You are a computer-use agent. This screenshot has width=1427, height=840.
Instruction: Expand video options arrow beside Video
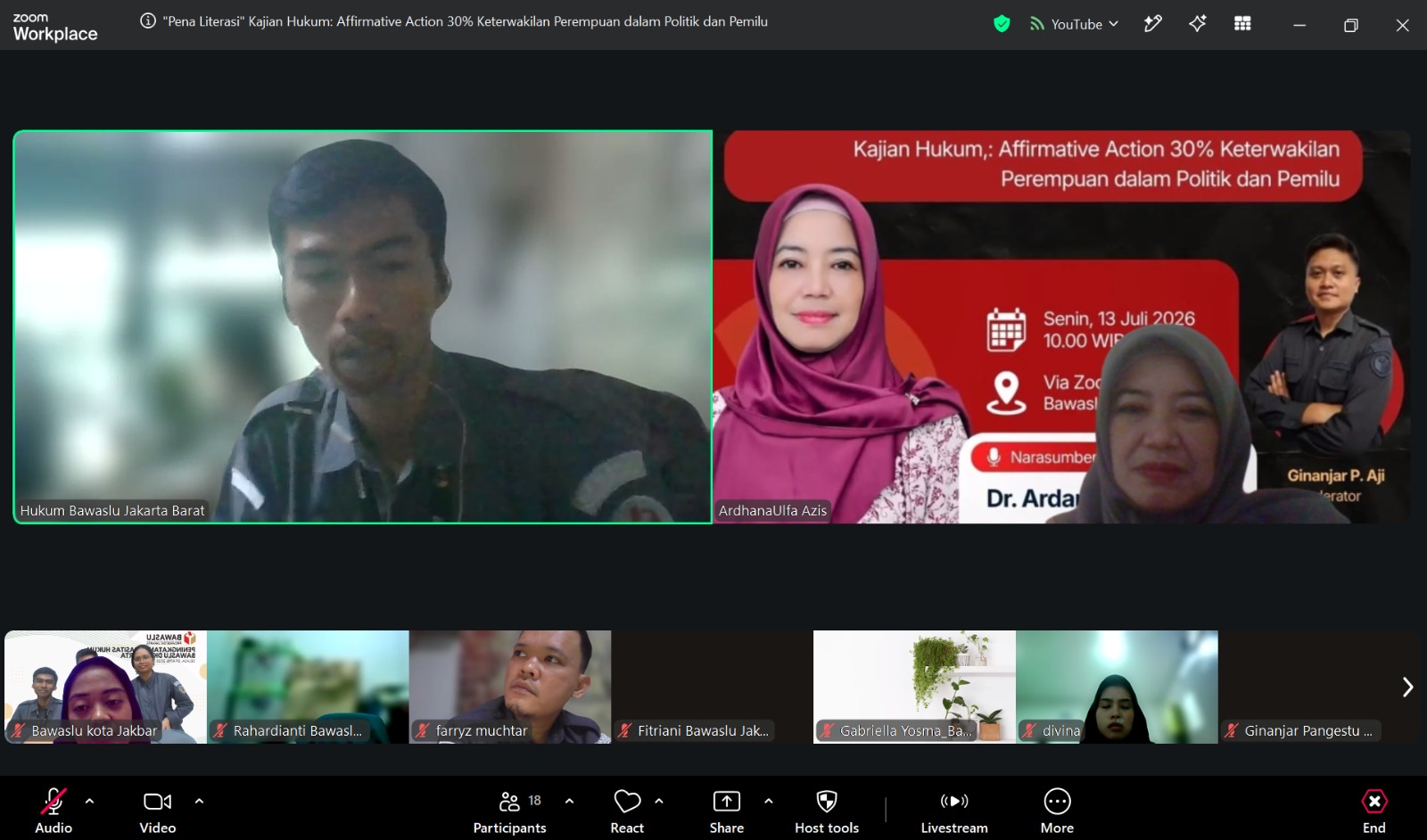click(199, 801)
